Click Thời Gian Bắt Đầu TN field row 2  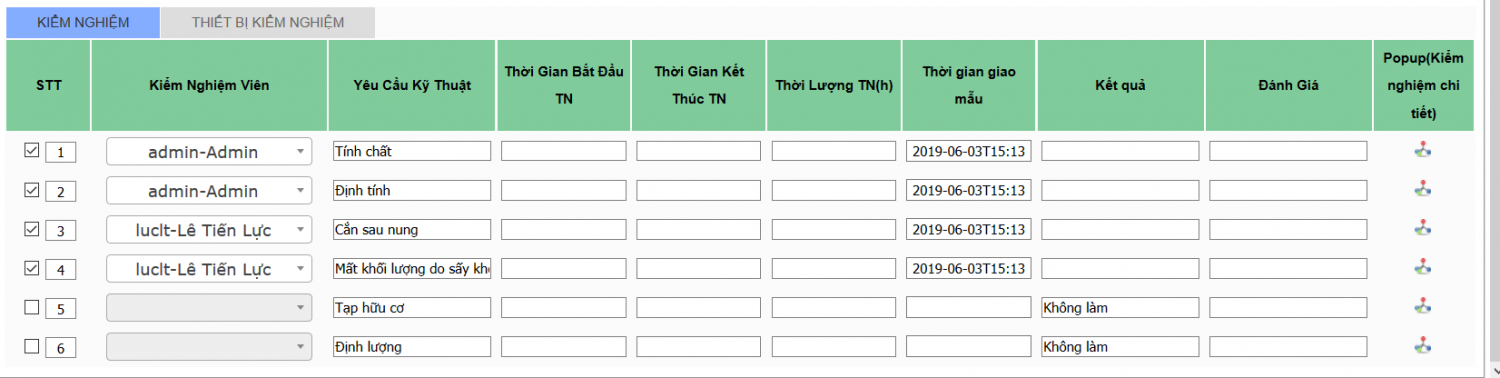564,190
